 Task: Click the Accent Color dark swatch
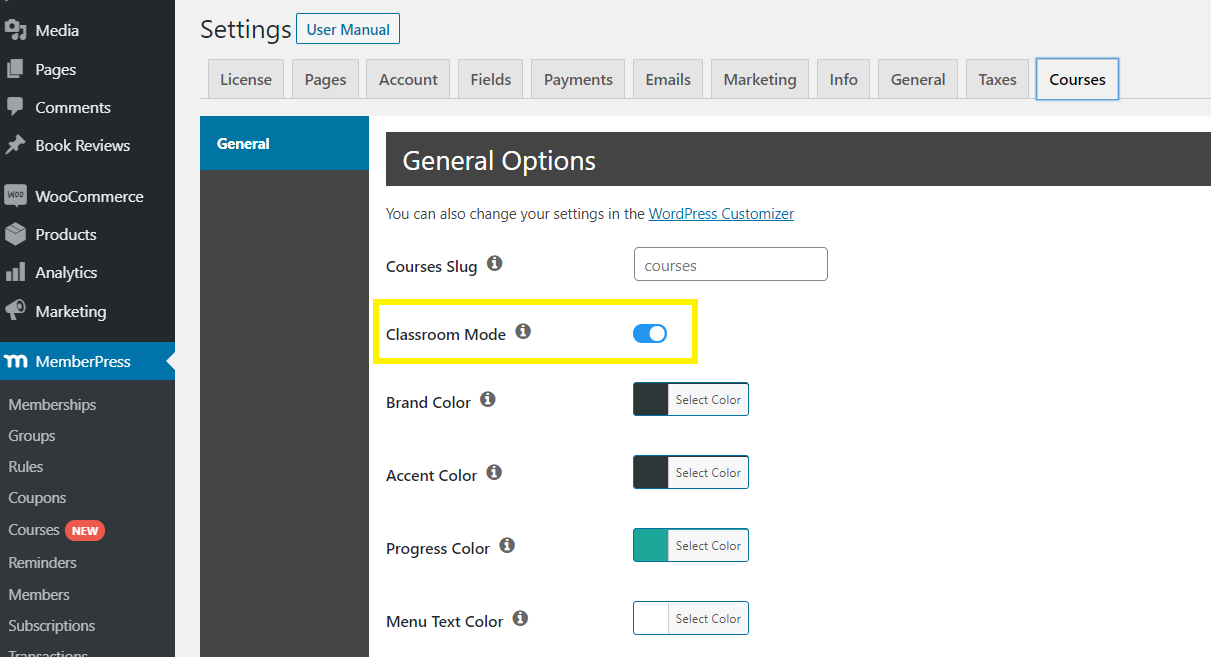pos(651,472)
